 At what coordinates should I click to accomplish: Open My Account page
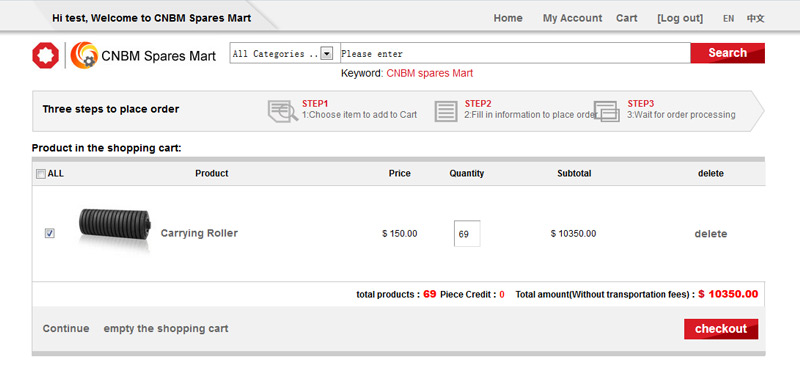[x=572, y=18]
